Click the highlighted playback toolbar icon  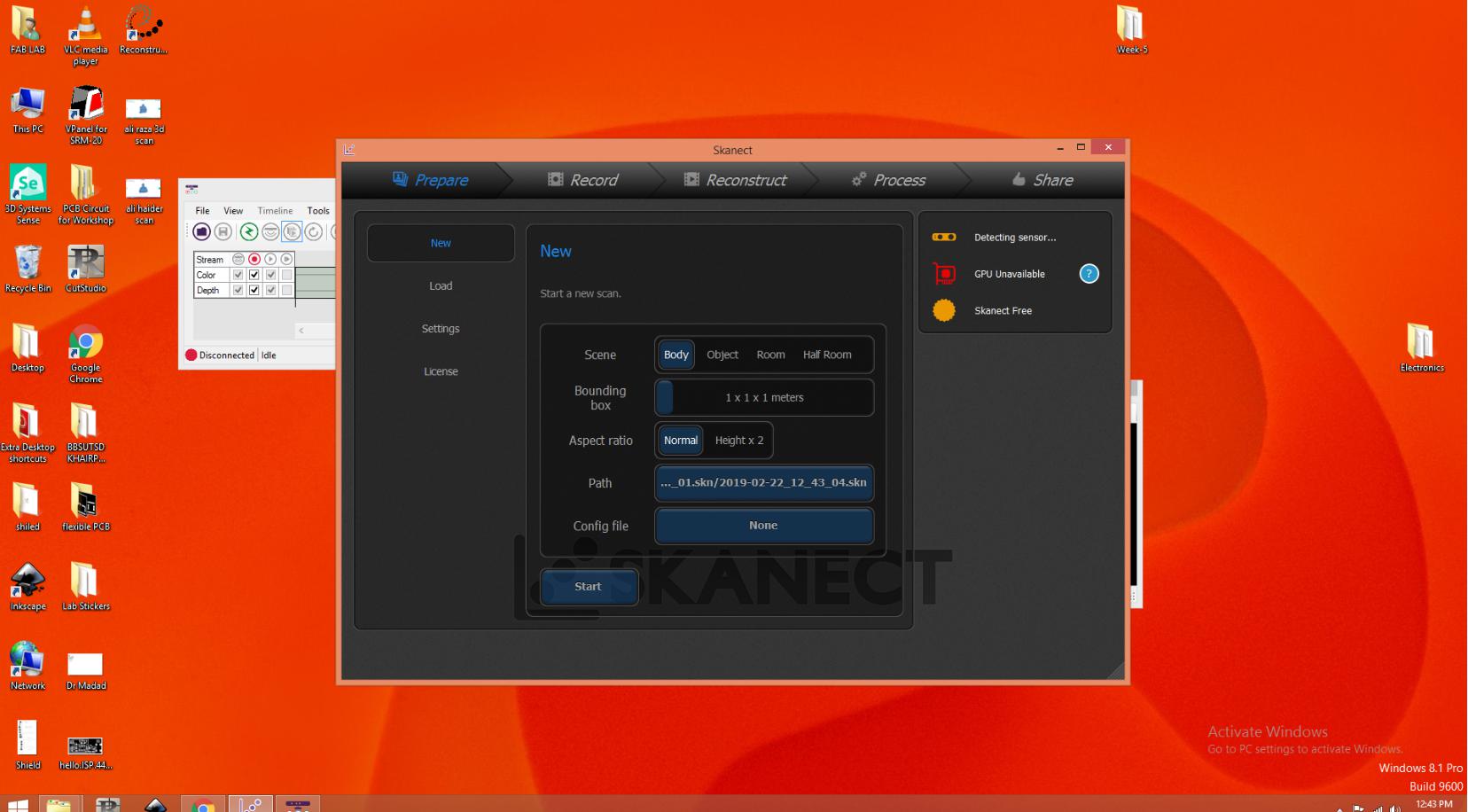(292, 232)
